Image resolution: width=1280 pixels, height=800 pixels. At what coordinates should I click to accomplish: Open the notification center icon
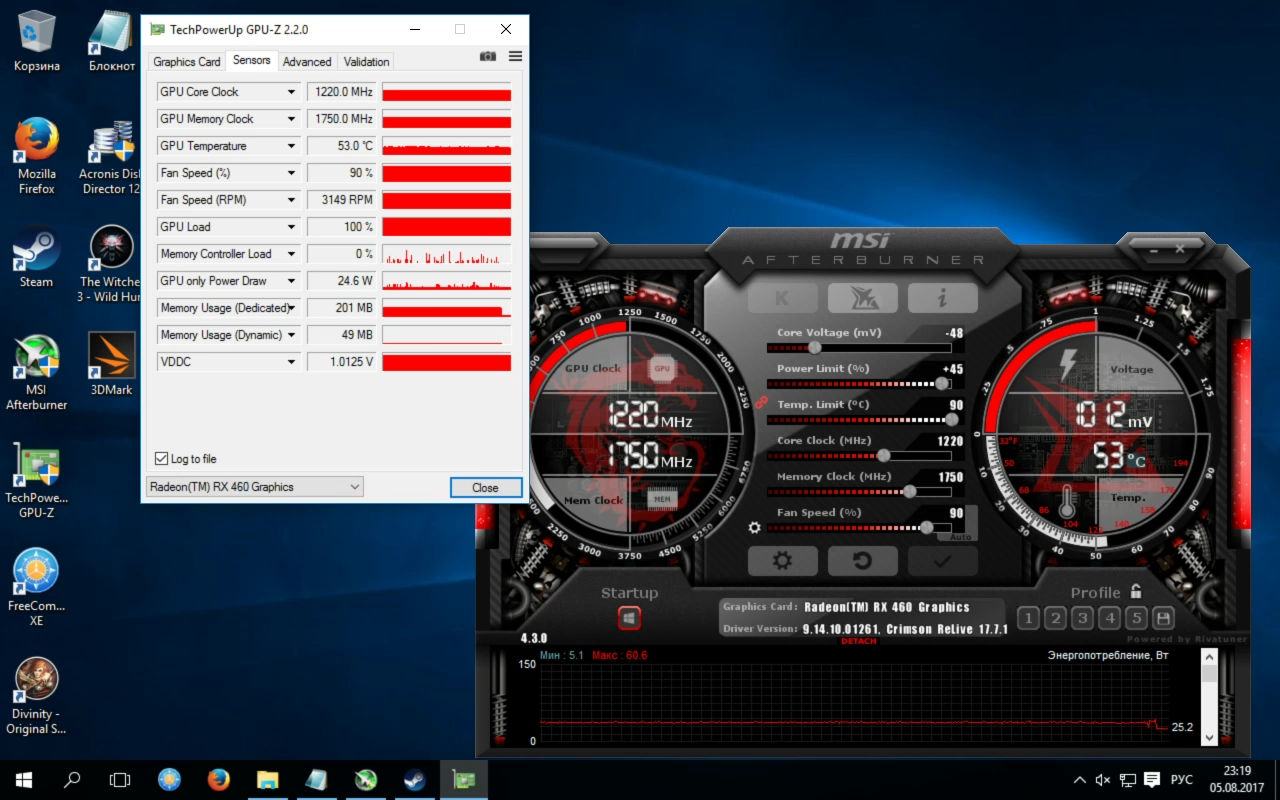(x=1152, y=779)
